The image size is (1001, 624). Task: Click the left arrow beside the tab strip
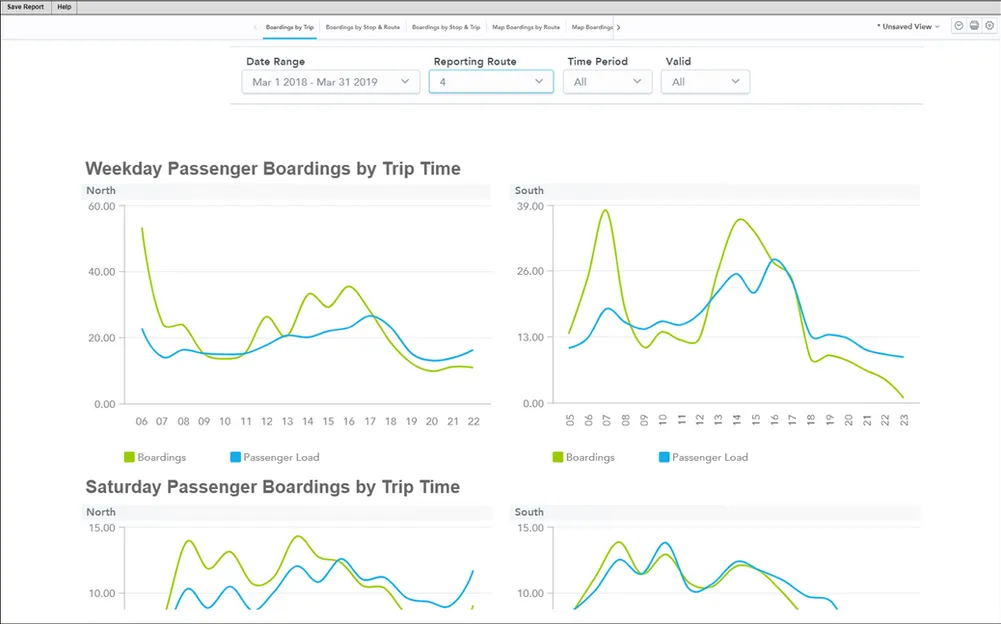[254, 27]
